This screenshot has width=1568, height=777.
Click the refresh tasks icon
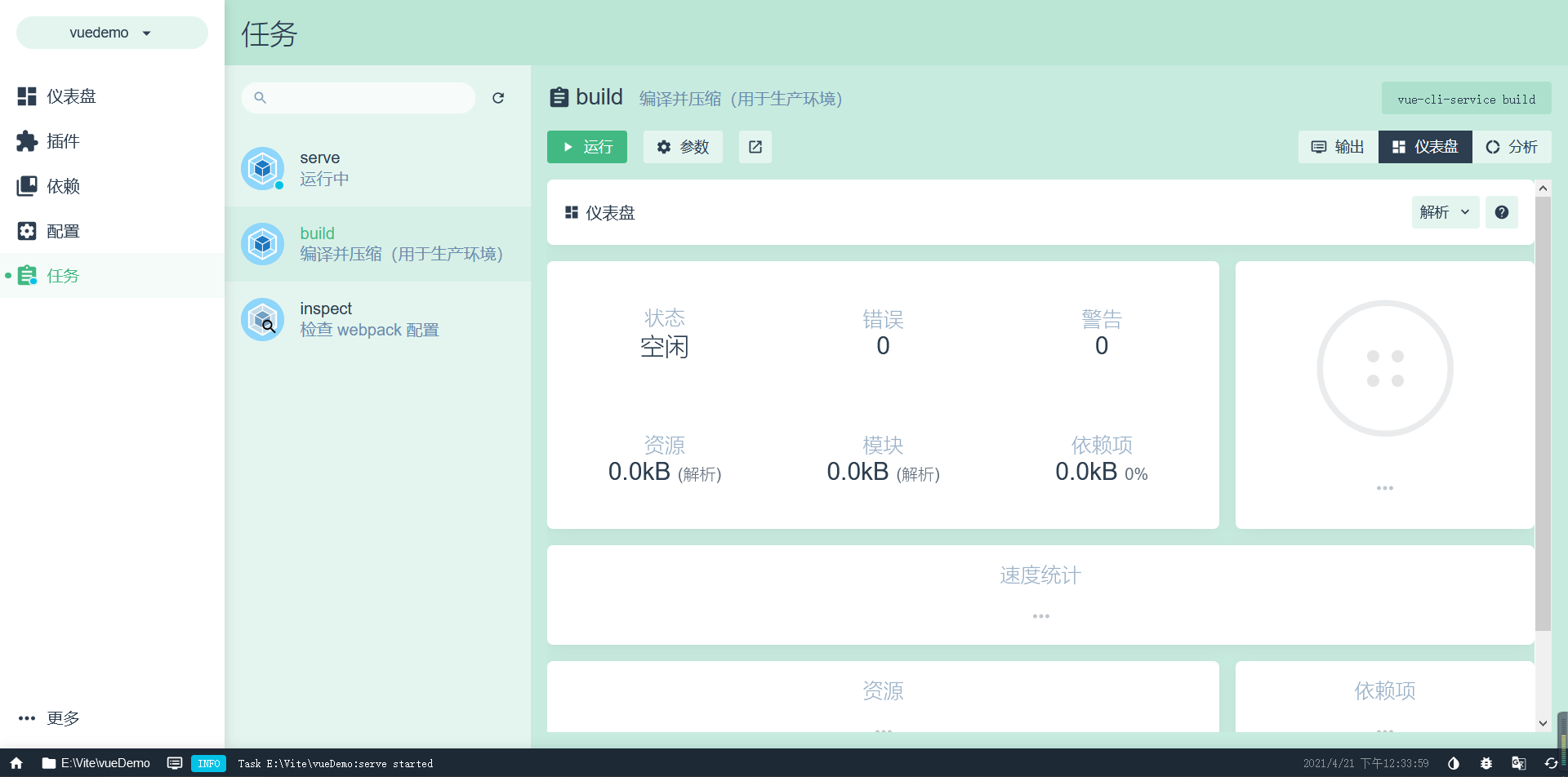coord(498,98)
